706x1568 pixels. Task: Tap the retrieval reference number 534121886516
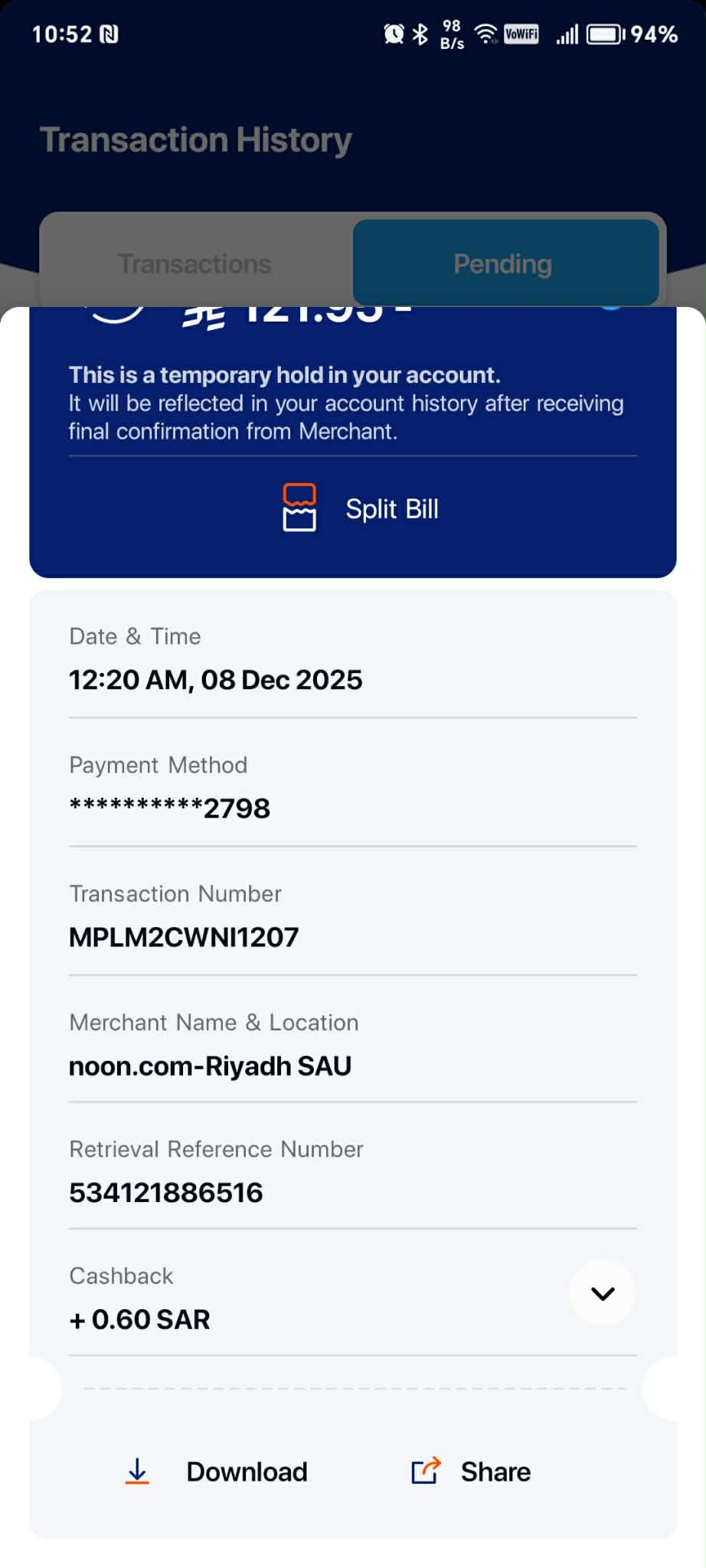(x=166, y=1192)
